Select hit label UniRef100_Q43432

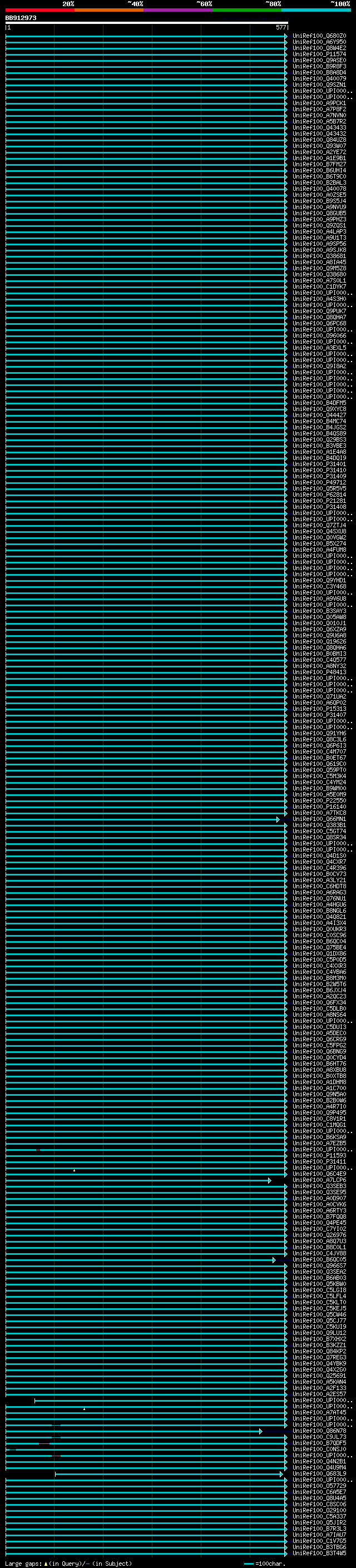coord(319,134)
